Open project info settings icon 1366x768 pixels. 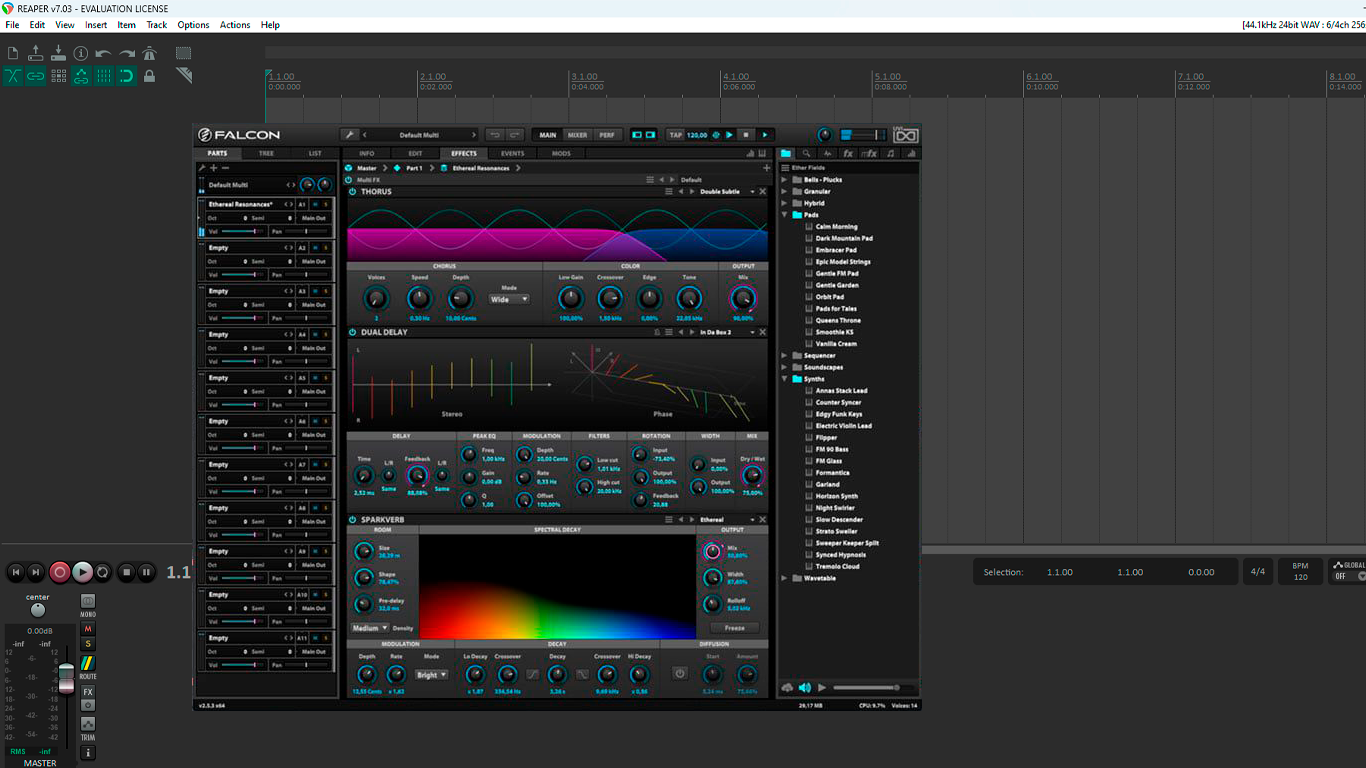[81, 53]
